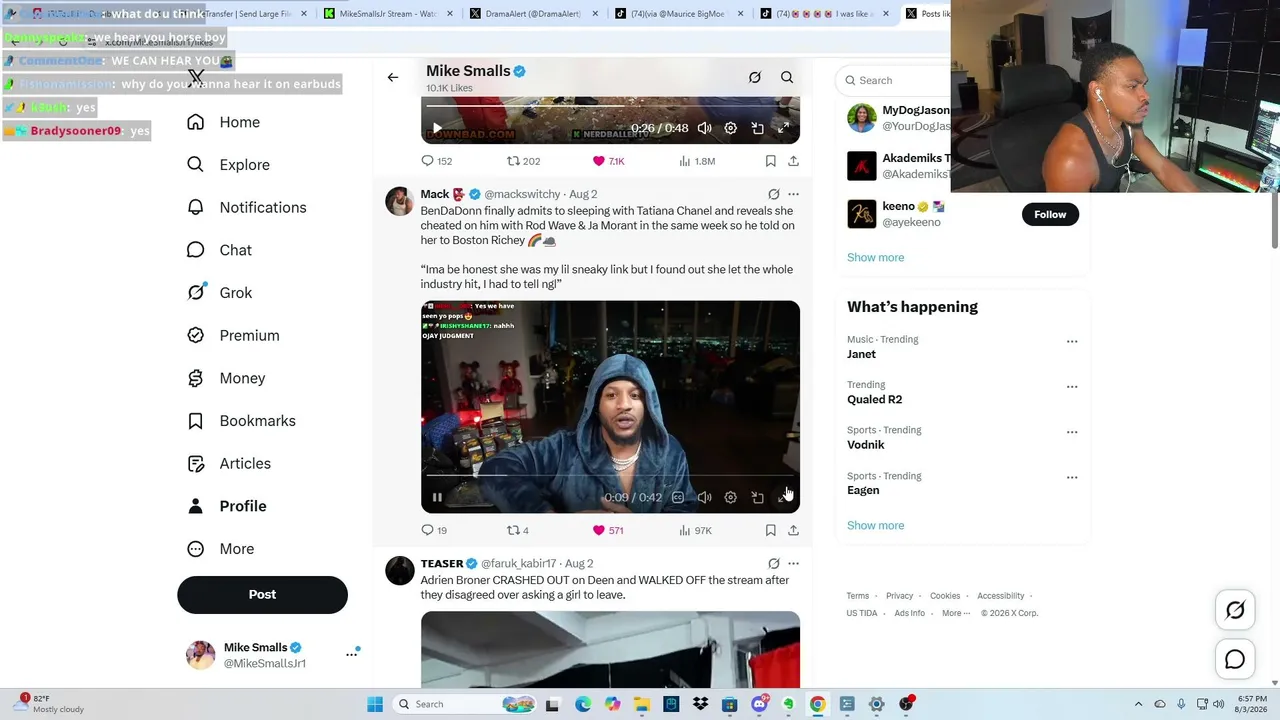Open settings gear on the top video

point(731,128)
